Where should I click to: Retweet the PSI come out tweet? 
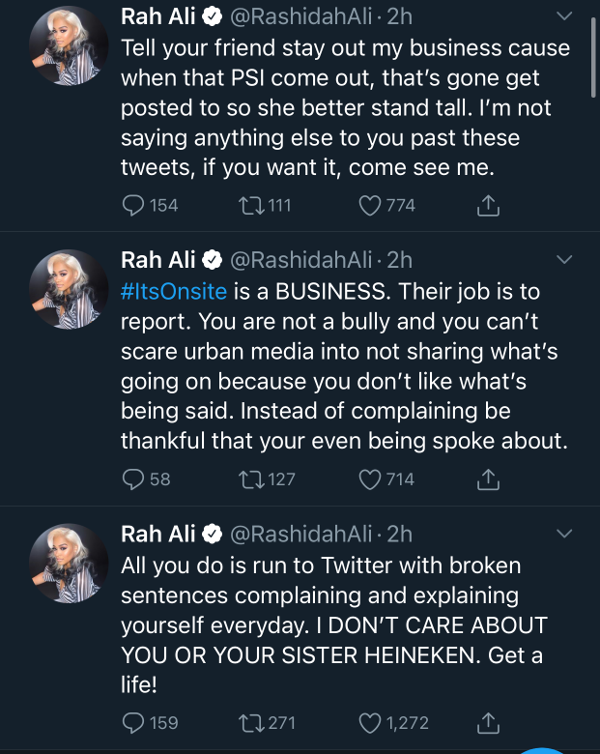[249, 205]
